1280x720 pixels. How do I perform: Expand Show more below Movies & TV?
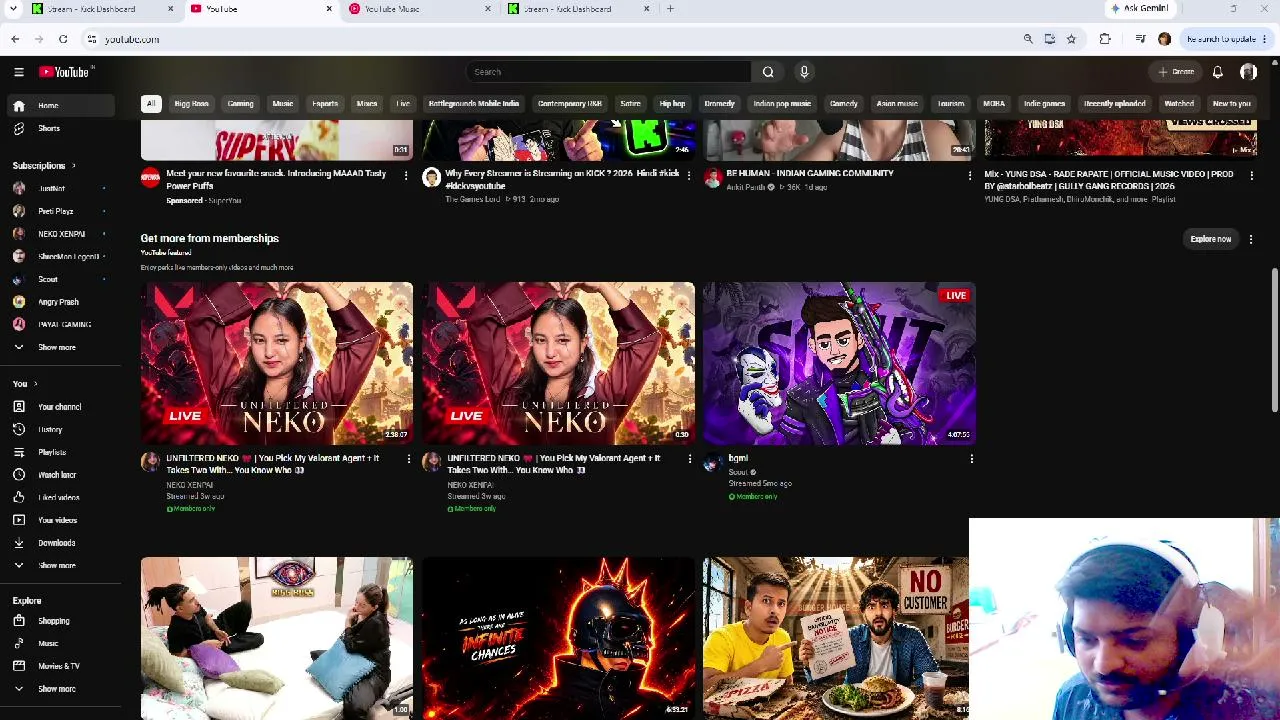coord(56,689)
